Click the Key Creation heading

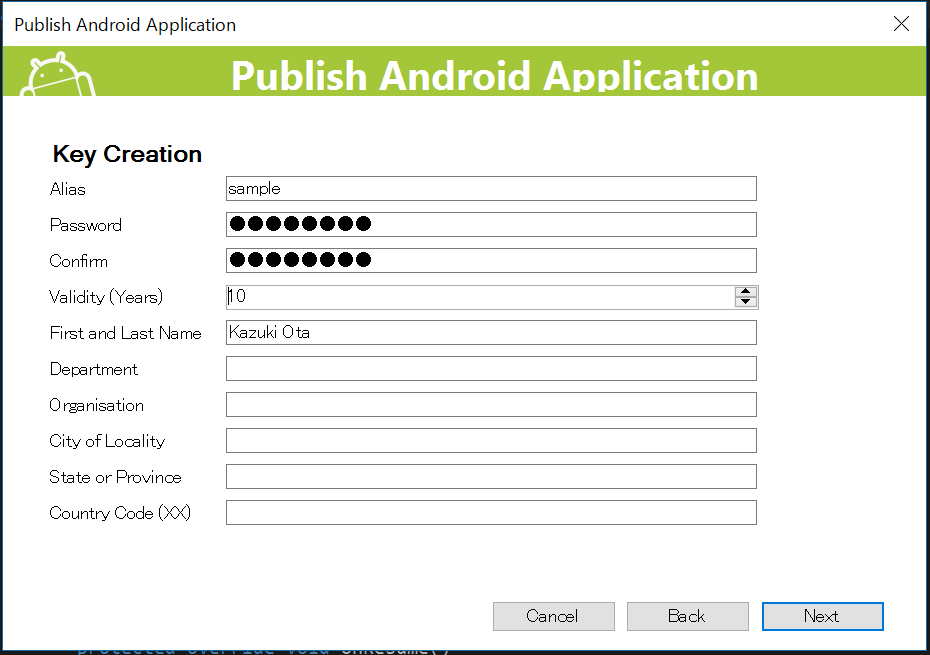coord(128,154)
